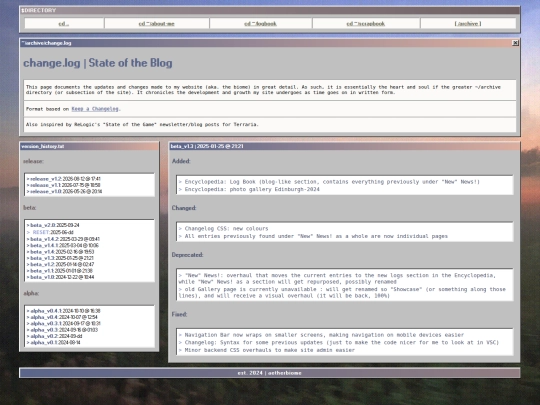Screen dimensions: 540x405
Task: Click the "est. 2024 | aetherbiome" footer
Action: 270,373
